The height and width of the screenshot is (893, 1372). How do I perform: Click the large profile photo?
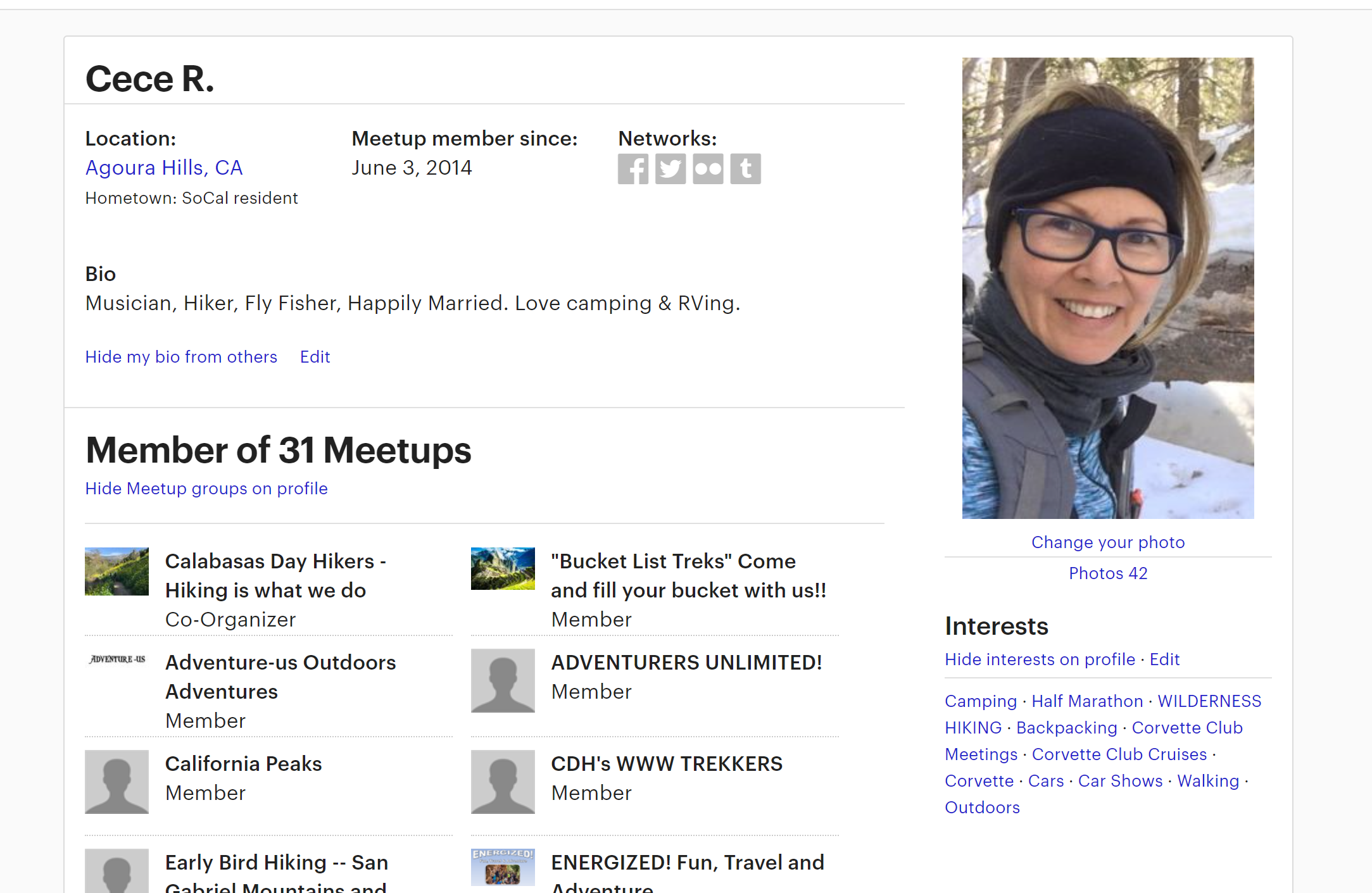tap(1108, 288)
